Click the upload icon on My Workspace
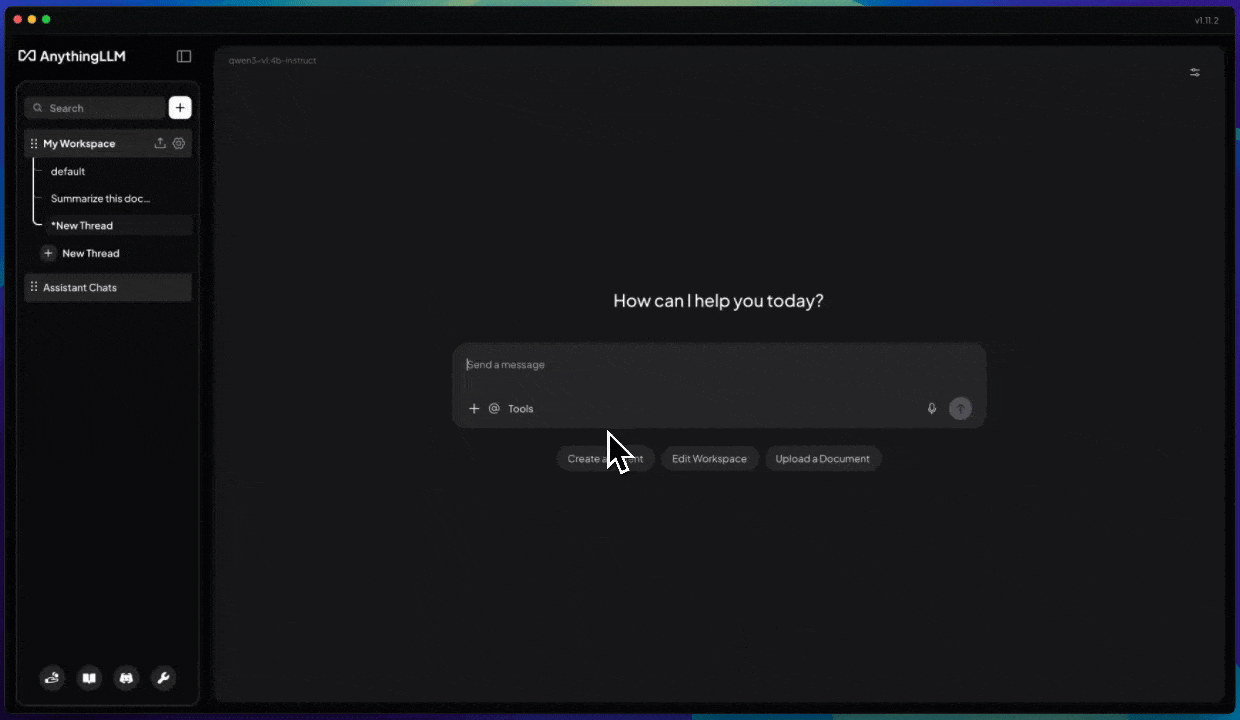 point(160,144)
